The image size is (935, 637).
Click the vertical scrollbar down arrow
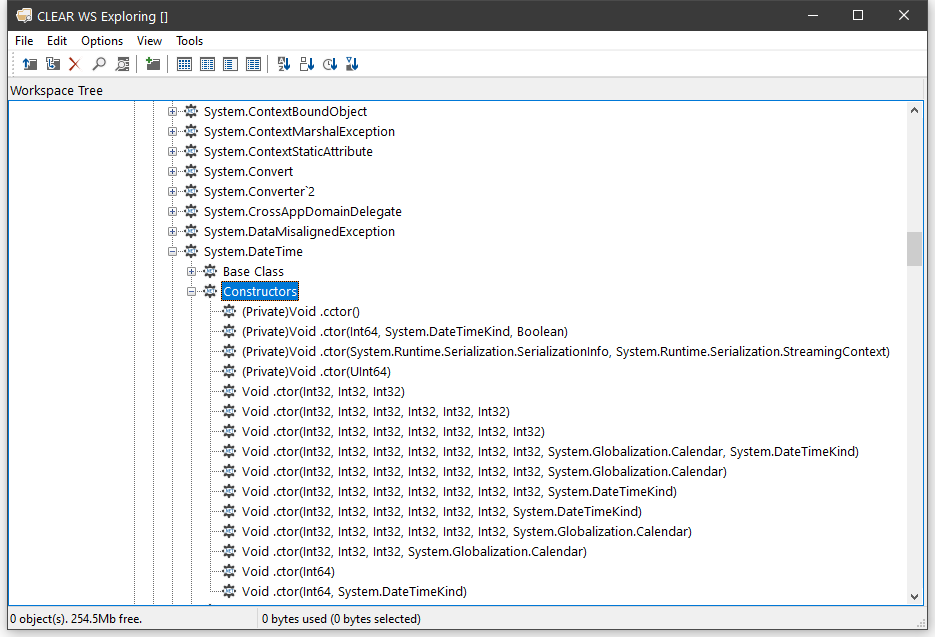pos(915,596)
